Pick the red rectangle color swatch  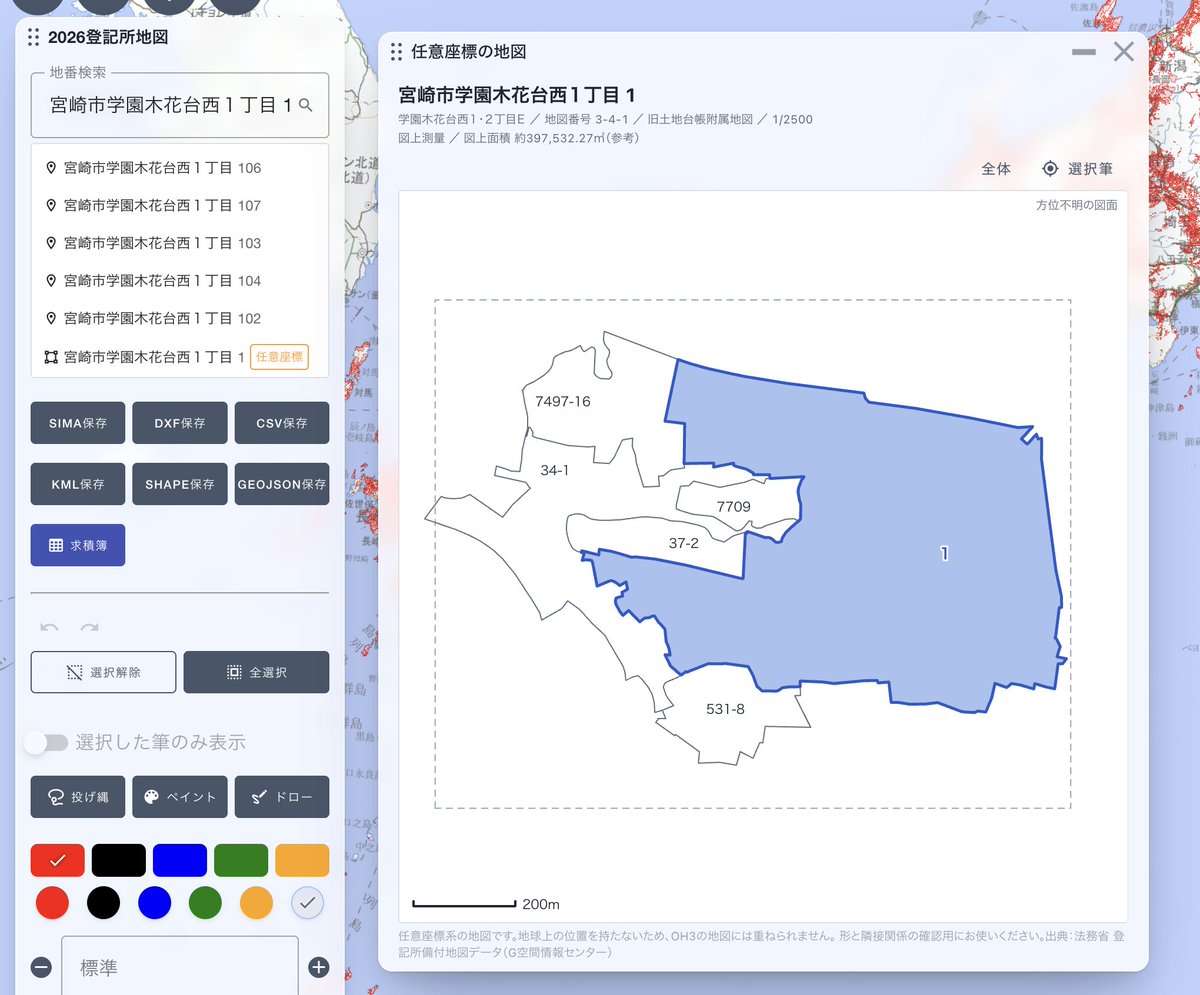coord(58,860)
